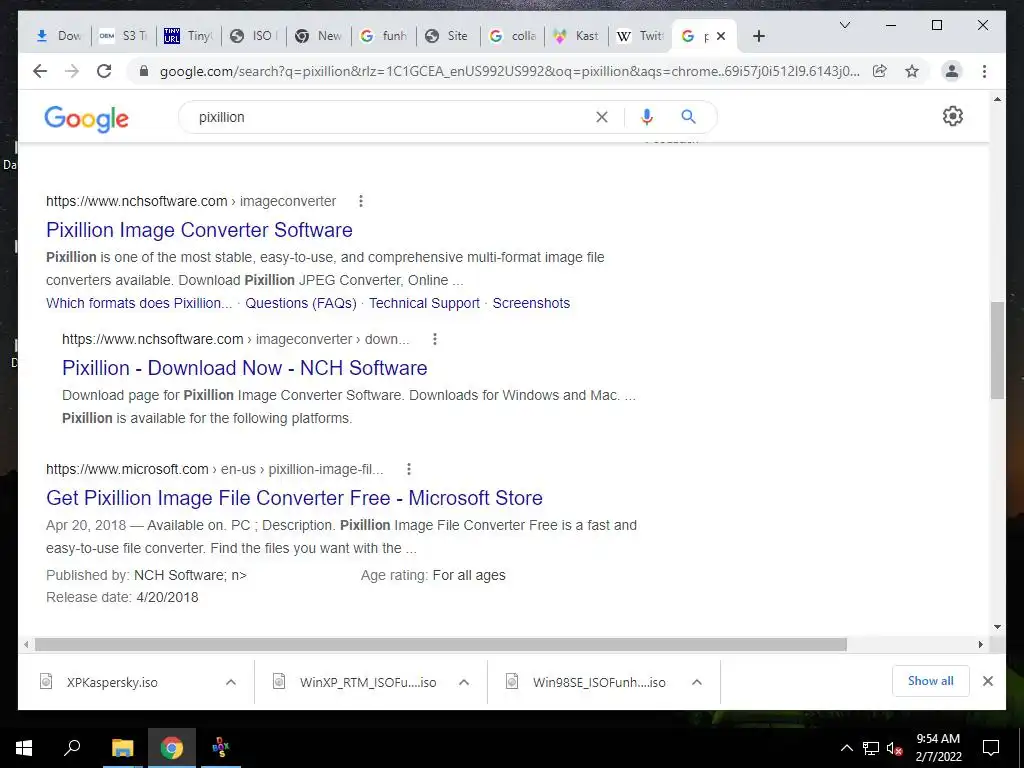This screenshot has height=768, width=1024.
Task: Show all downloads
Action: (x=931, y=681)
